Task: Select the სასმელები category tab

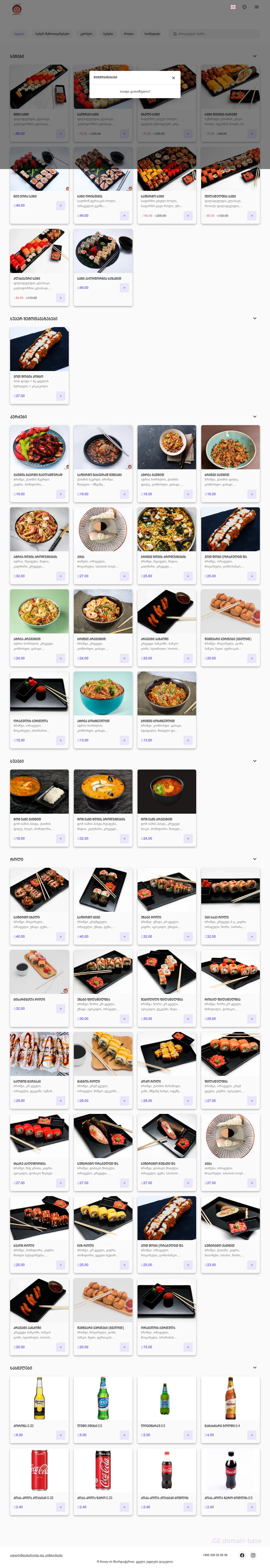Action: tap(152, 34)
